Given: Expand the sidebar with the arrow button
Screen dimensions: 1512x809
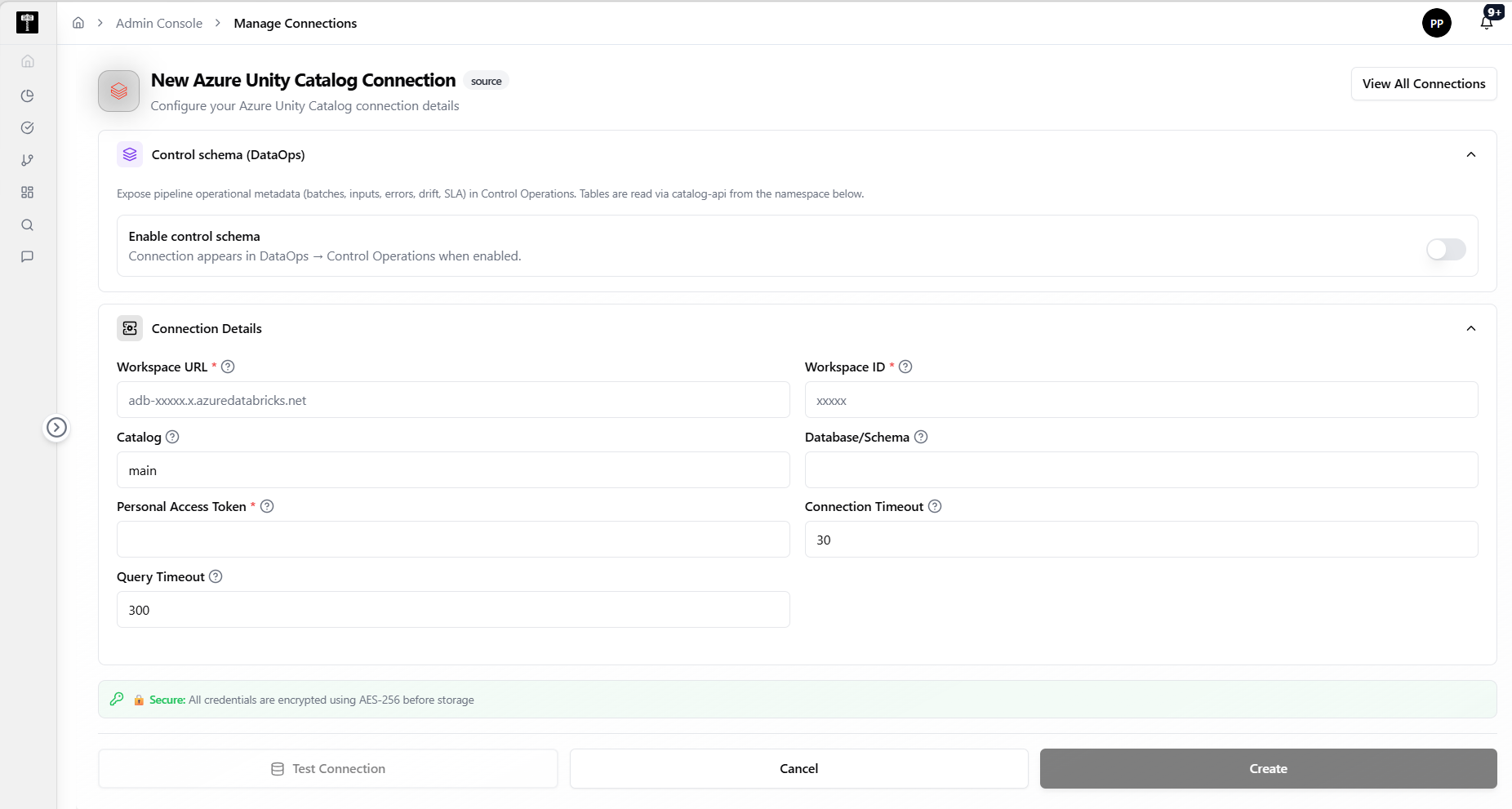Looking at the screenshot, I should 56,427.
